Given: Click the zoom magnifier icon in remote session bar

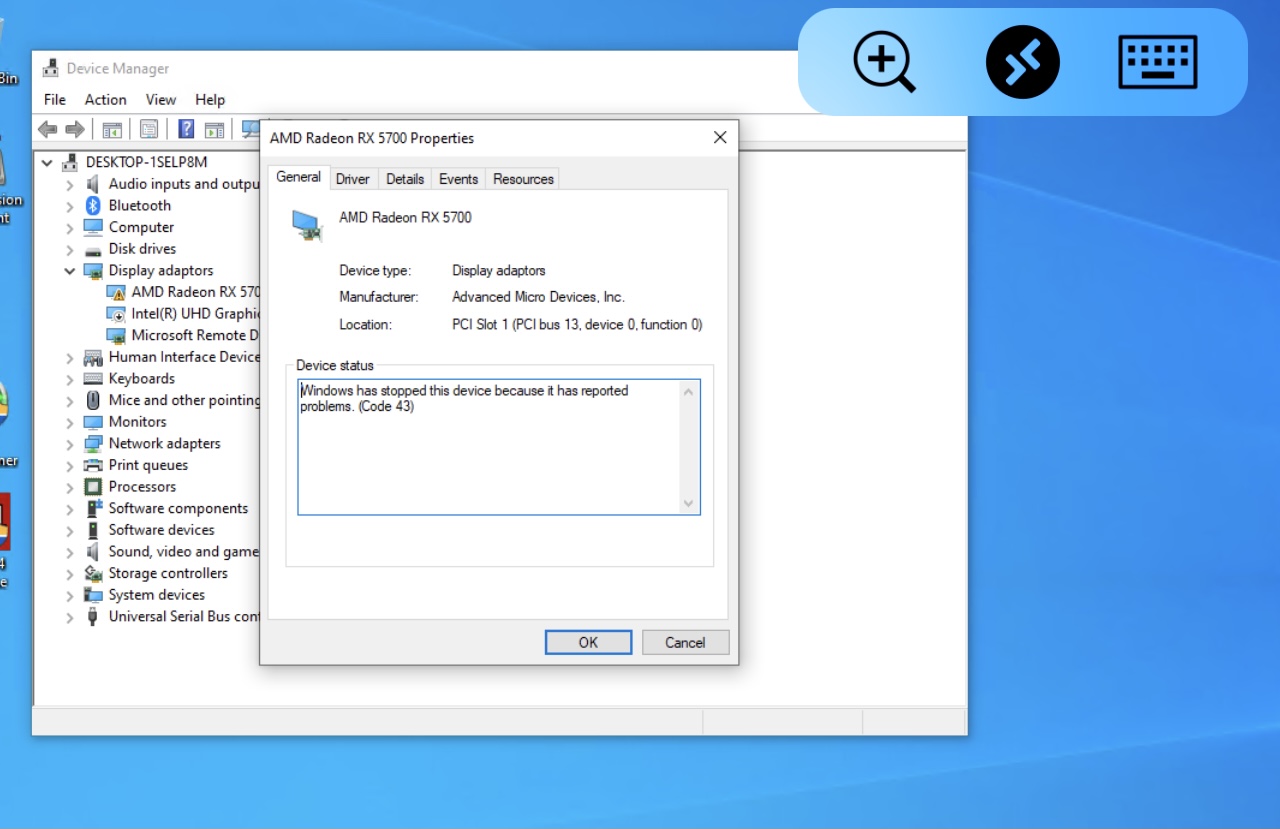Looking at the screenshot, I should [884, 62].
